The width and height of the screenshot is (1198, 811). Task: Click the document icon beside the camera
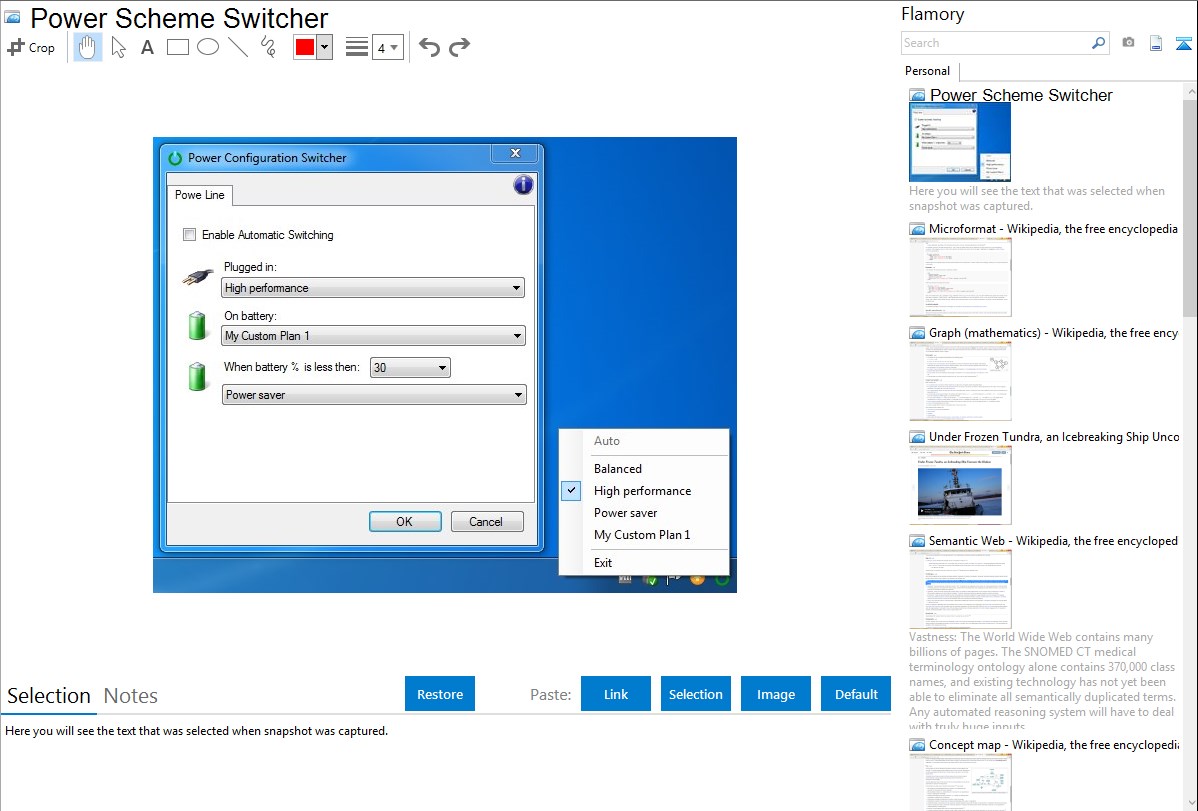pos(1156,43)
